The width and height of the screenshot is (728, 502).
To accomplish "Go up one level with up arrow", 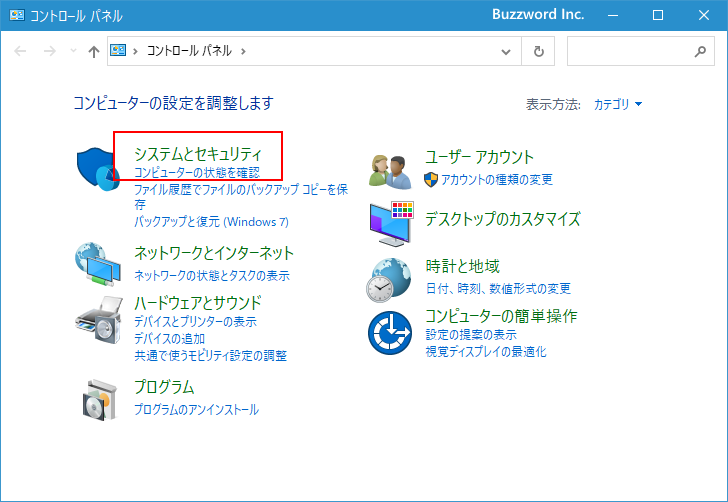I will pos(94,51).
